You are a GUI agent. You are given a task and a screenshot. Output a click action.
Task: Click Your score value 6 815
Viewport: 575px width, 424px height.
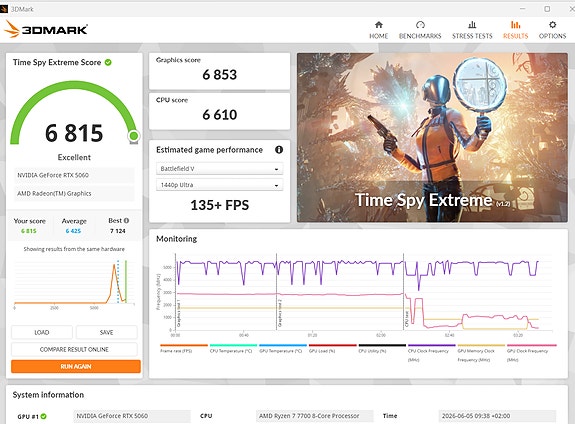coord(29,231)
